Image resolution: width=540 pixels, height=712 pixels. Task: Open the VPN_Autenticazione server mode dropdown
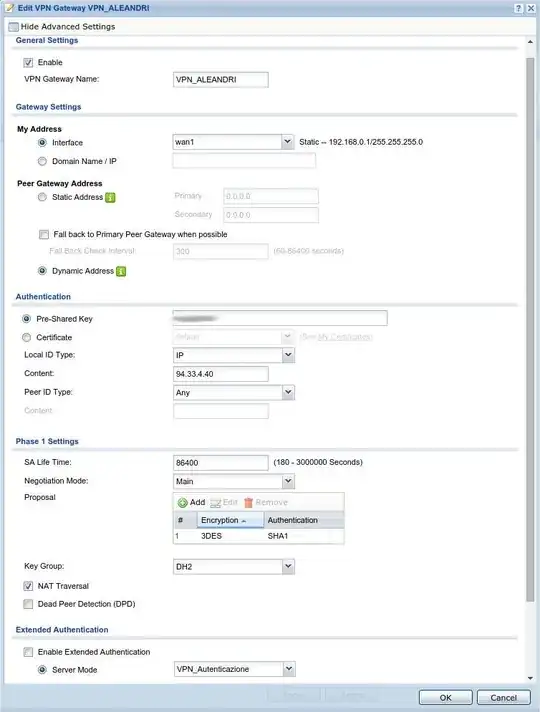click(289, 669)
